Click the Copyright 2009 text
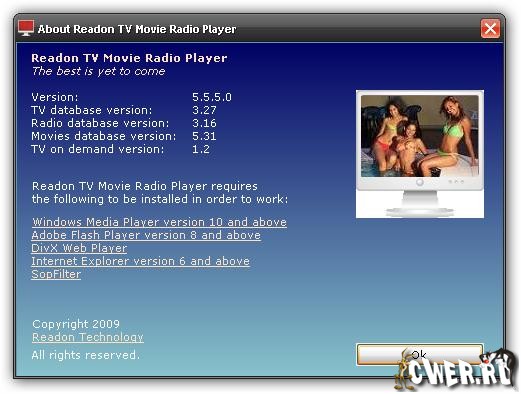Image resolution: width=521 pixels, height=394 pixels. click(x=76, y=324)
